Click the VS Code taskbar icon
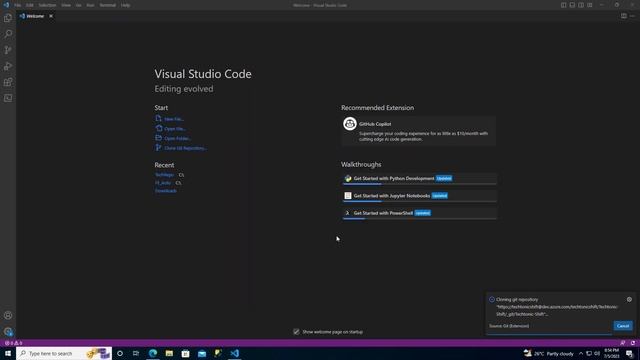Image resolution: width=640 pixels, height=360 pixels. (x=235, y=353)
